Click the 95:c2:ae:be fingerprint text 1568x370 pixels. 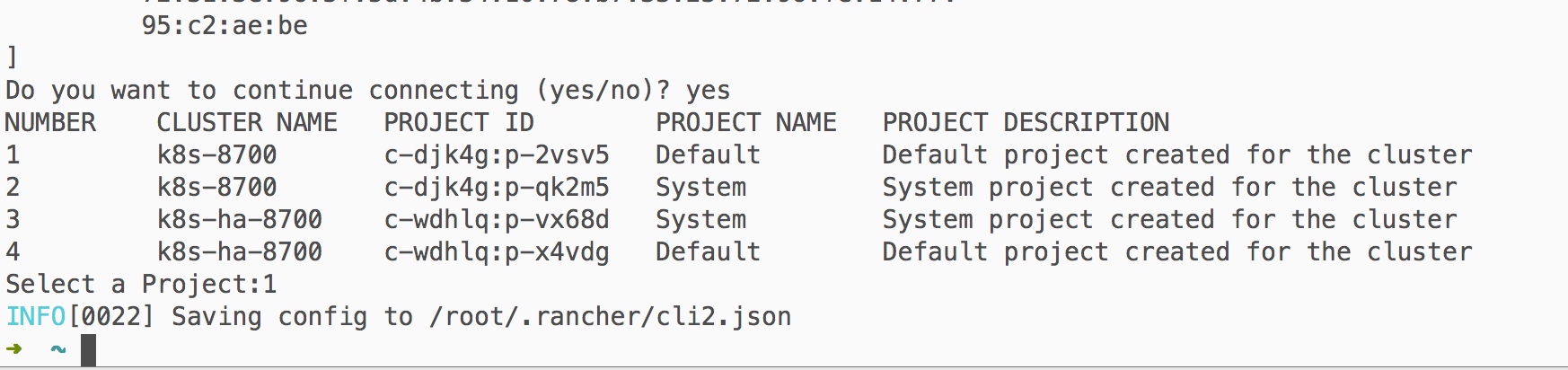click(225, 25)
